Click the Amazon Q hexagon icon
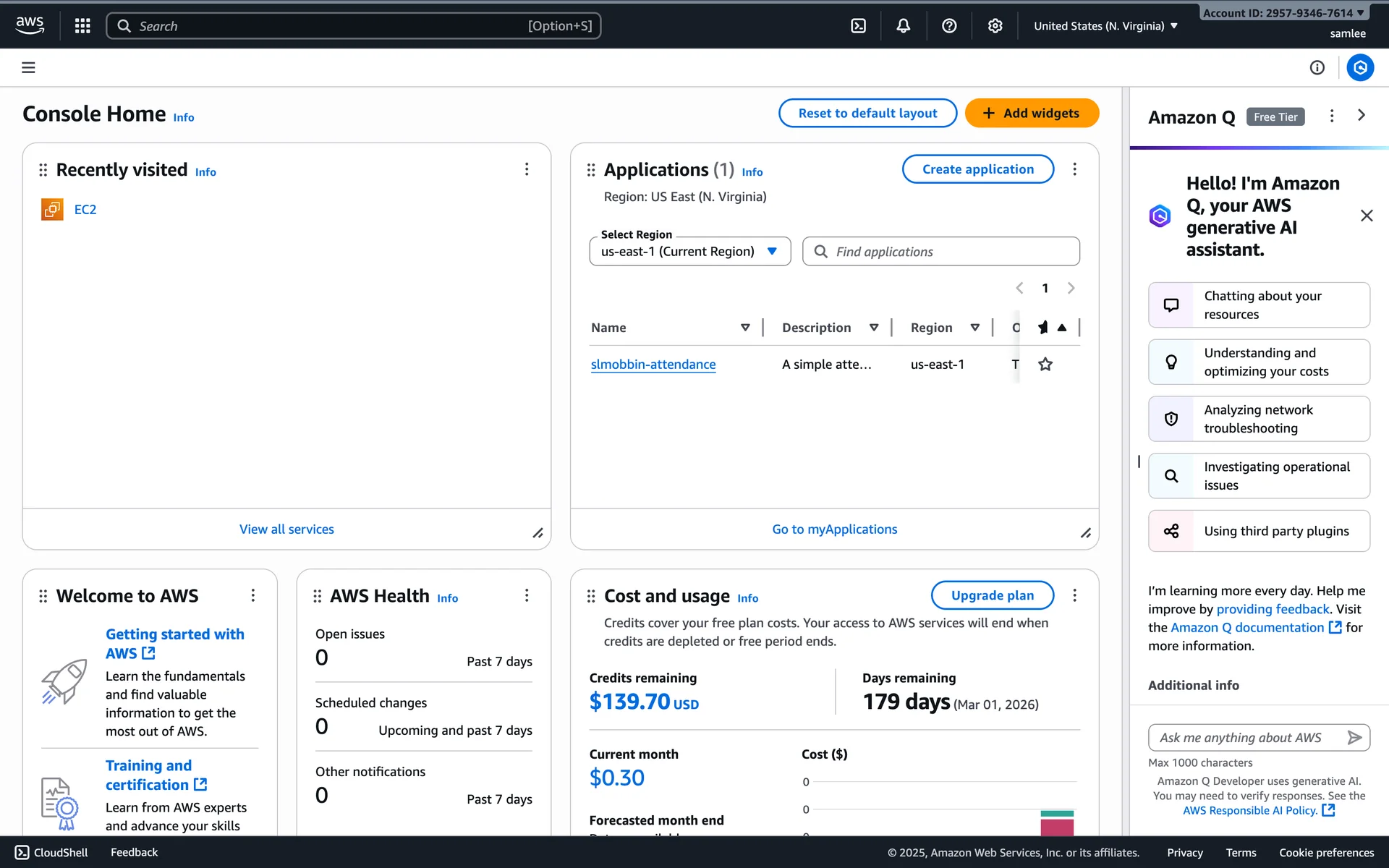 pyautogui.click(x=1360, y=67)
